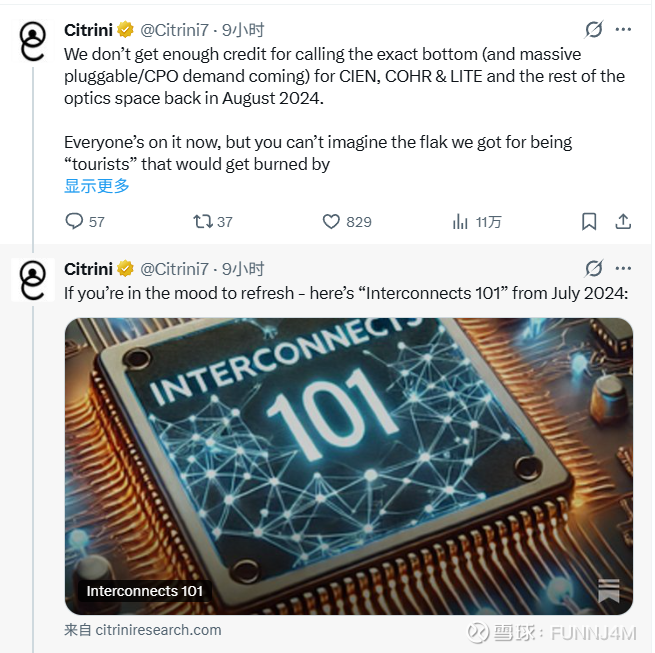Viewport: 655px width, 653px height.
Task: View analytics showing 11万 views
Action: (x=461, y=221)
